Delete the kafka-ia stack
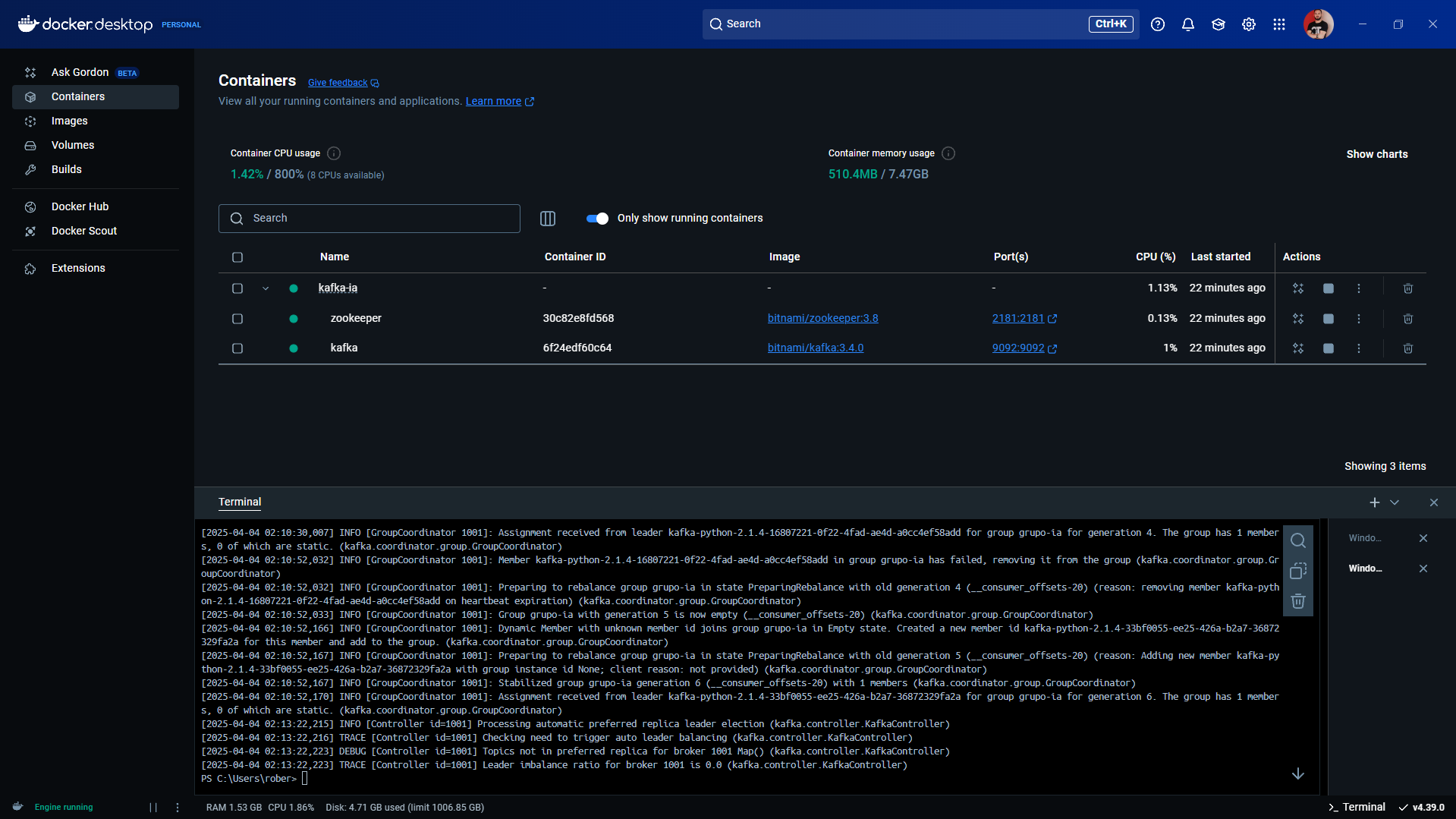Screen dimensions: 1456x819 pyautogui.click(x=1408, y=288)
